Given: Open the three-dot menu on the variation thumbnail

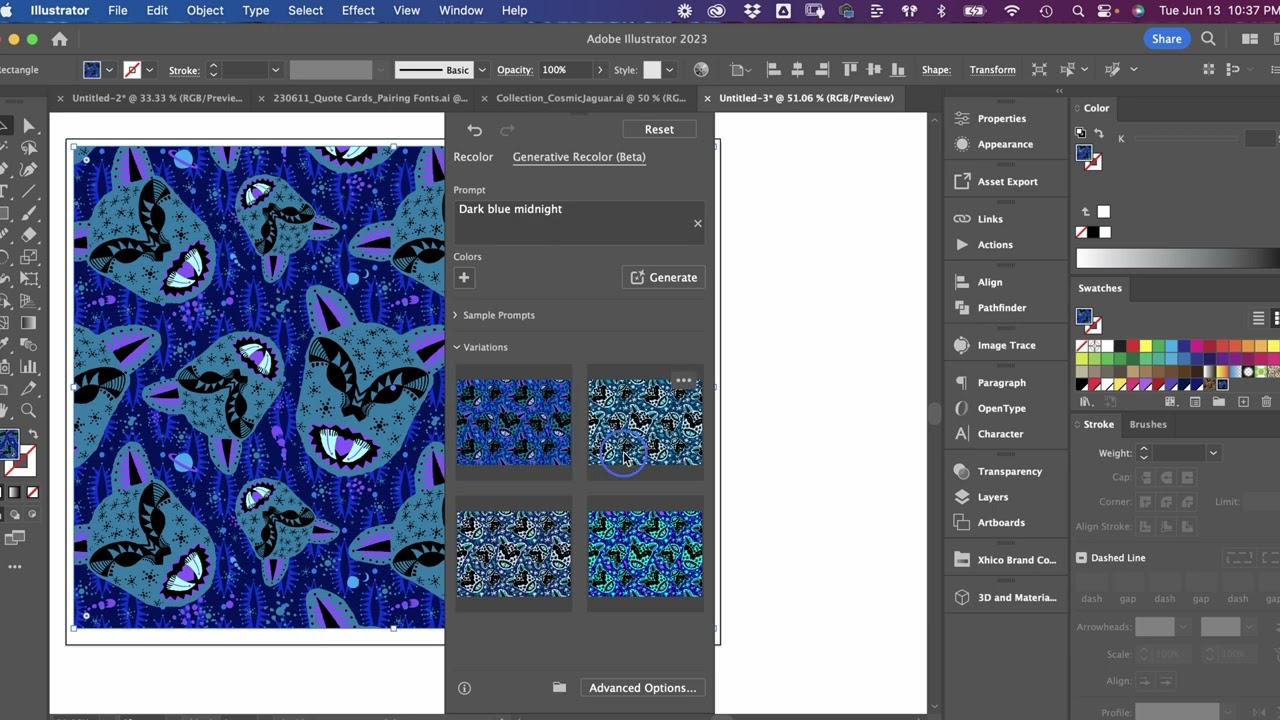Looking at the screenshot, I should (683, 381).
